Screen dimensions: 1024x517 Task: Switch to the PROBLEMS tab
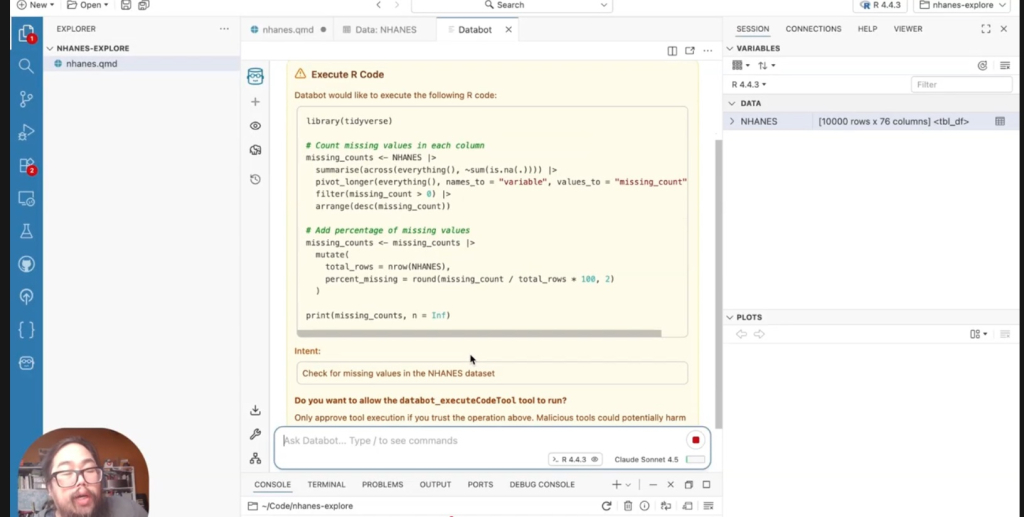pyautogui.click(x=382, y=484)
